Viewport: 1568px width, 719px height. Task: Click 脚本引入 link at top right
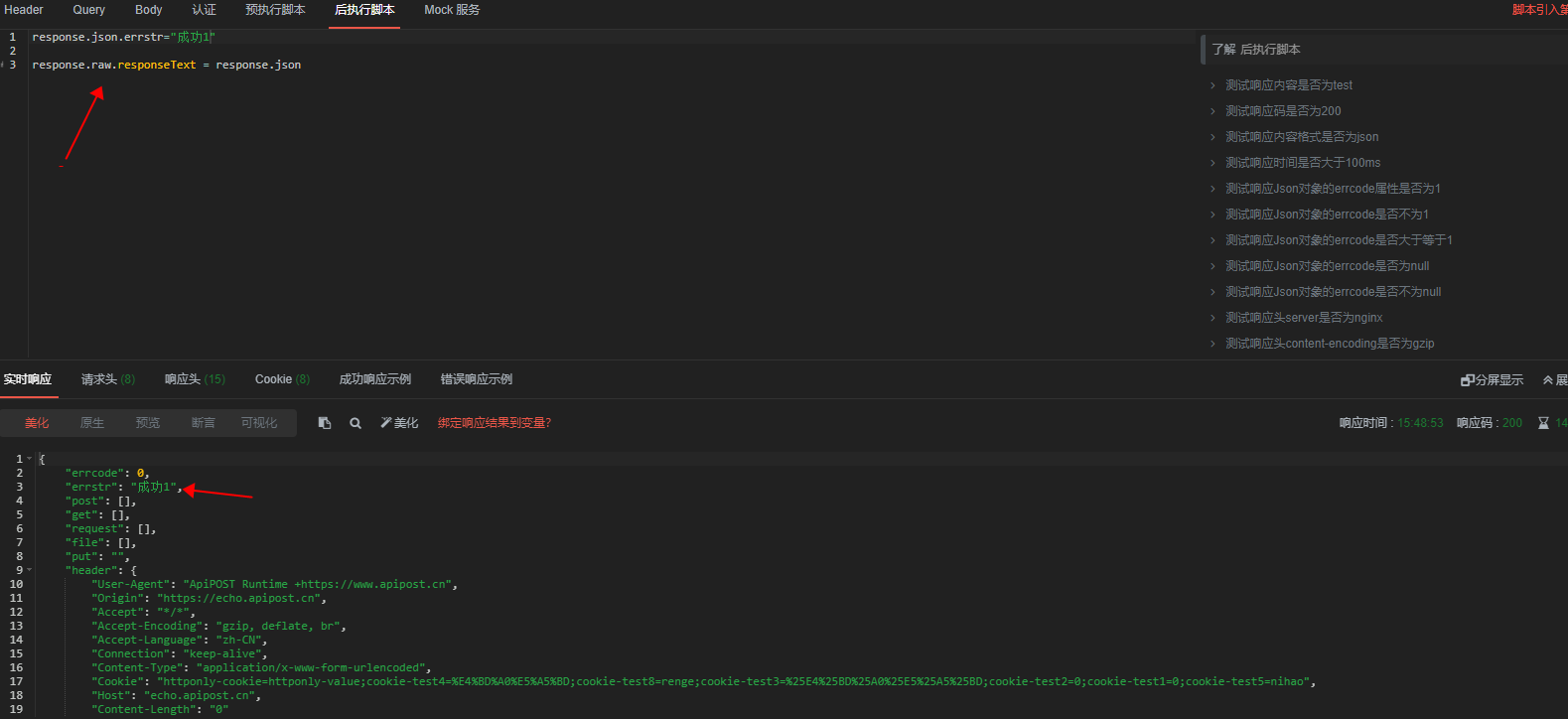tap(1539, 10)
